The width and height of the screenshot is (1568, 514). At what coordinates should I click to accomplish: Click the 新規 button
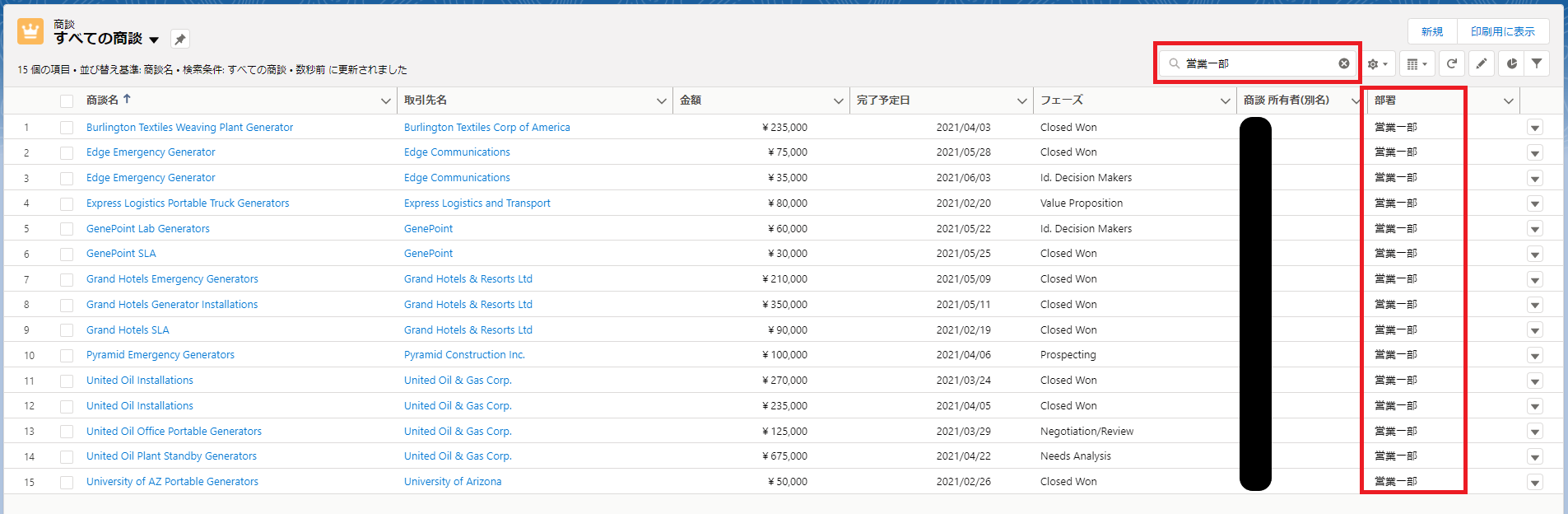tap(1432, 31)
